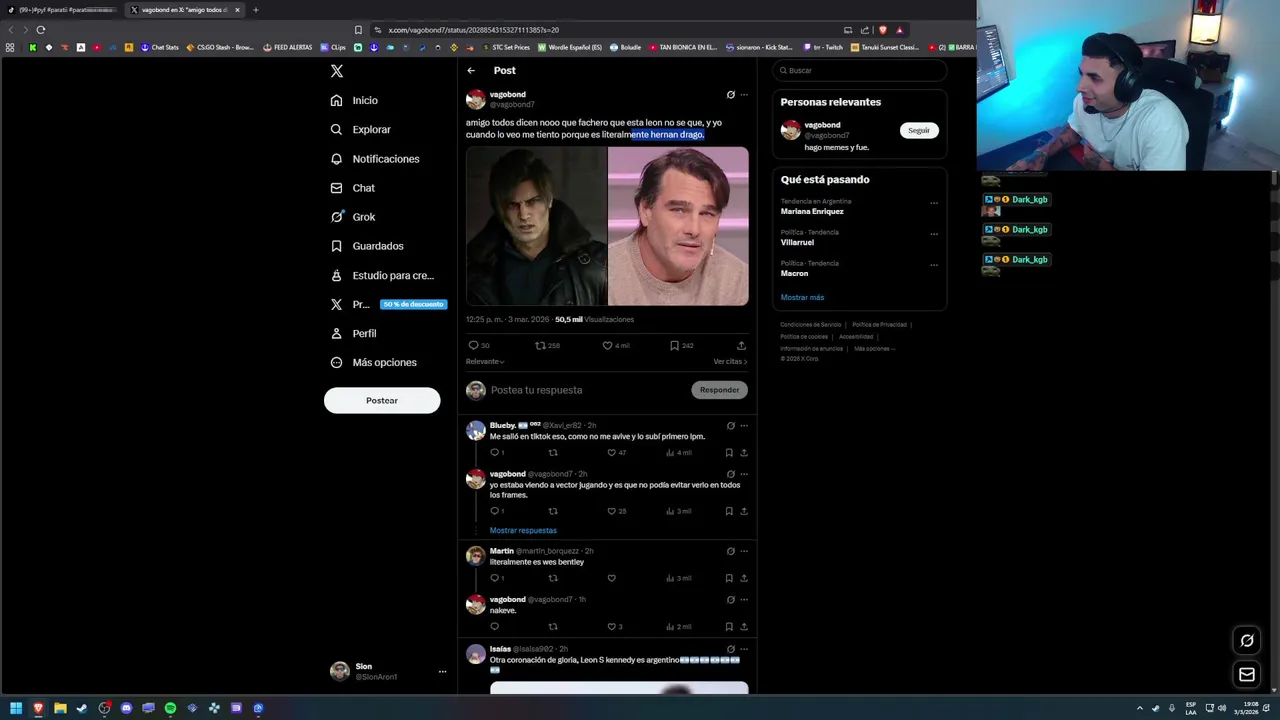Click Mostrar más under trends
The width and height of the screenshot is (1280, 720).
802,297
